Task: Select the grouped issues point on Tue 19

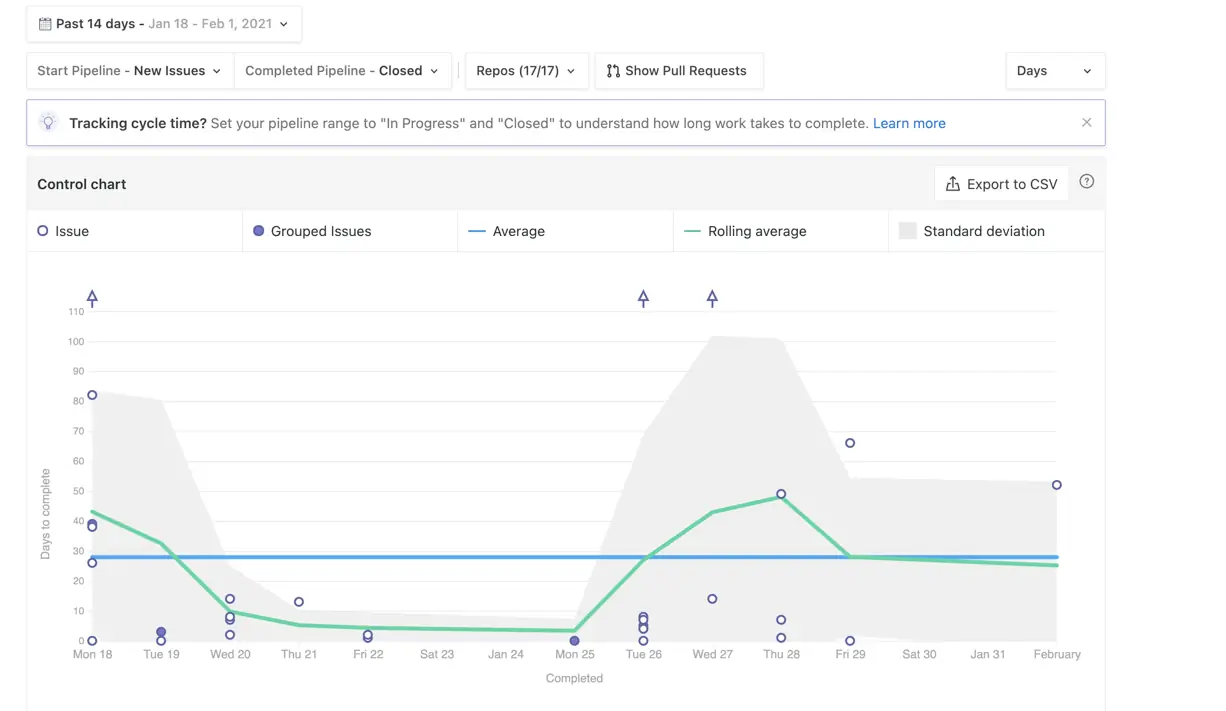Action: (161, 633)
